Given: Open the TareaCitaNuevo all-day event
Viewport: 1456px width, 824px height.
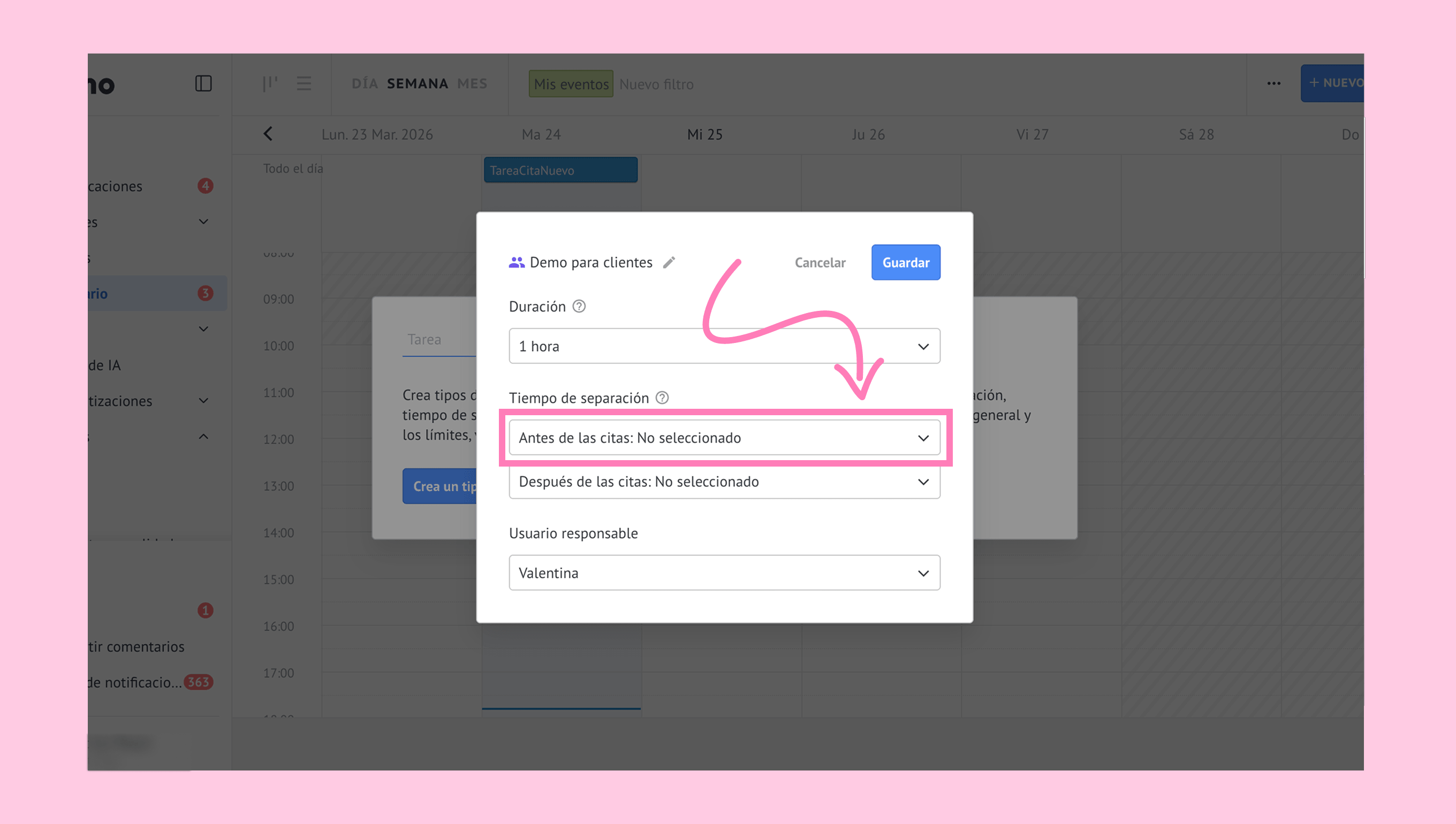Looking at the screenshot, I should (x=560, y=170).
